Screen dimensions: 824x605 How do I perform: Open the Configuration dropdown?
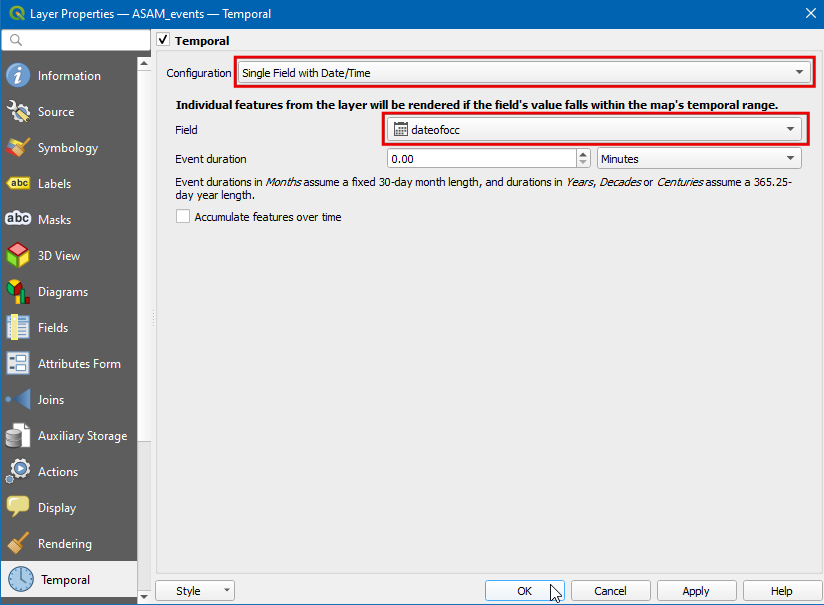coord(524,73)
